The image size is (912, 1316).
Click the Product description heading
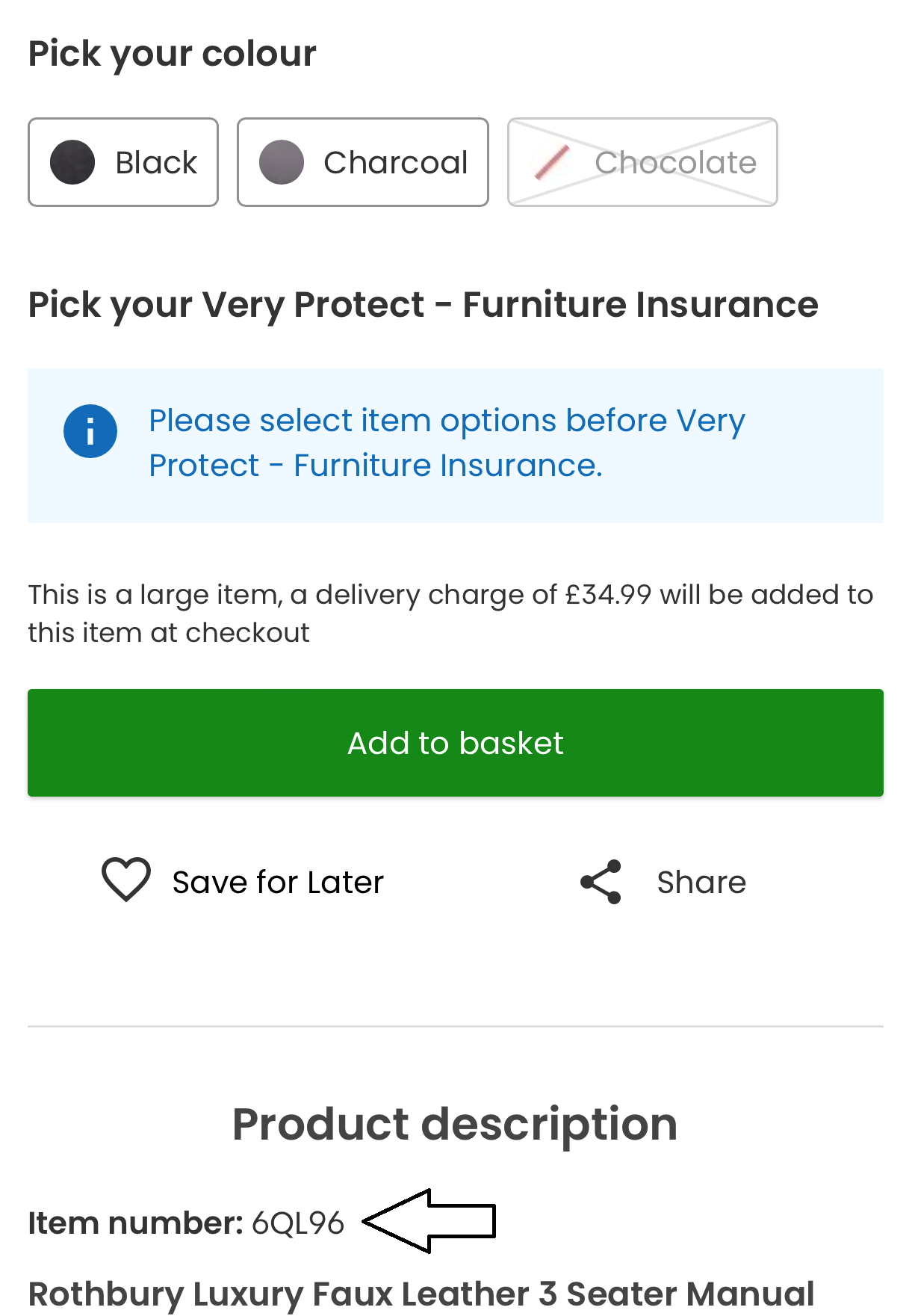pos(455,1124)
